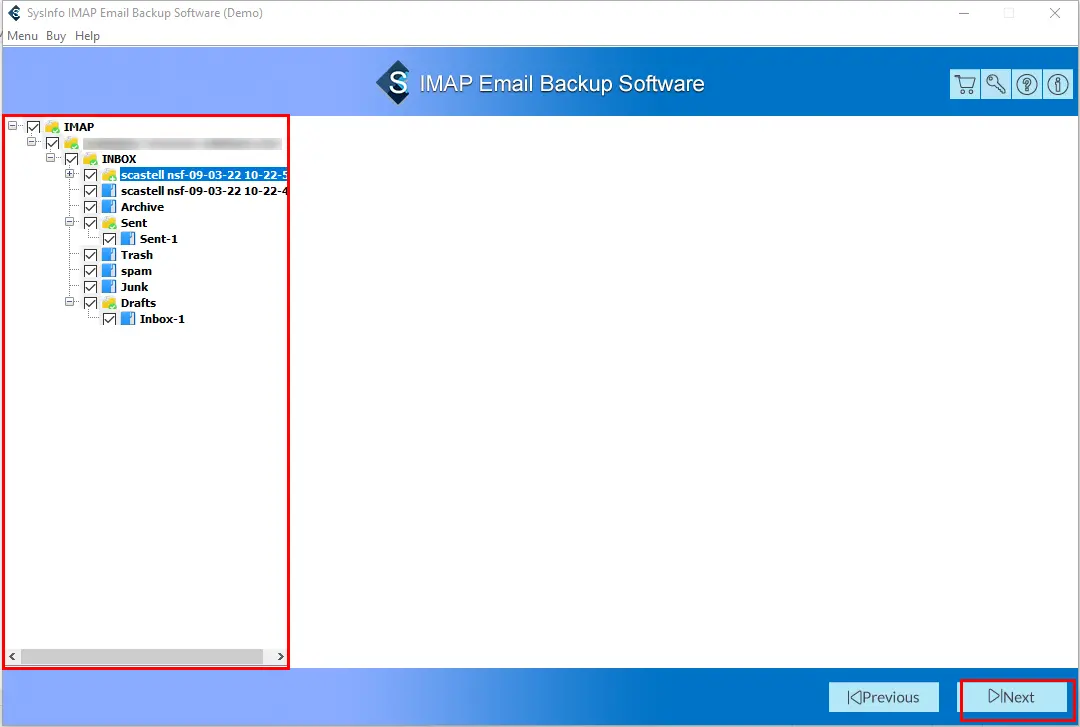Click the horizontal scrollbar thumb in the folder tree

coord(142,657)
